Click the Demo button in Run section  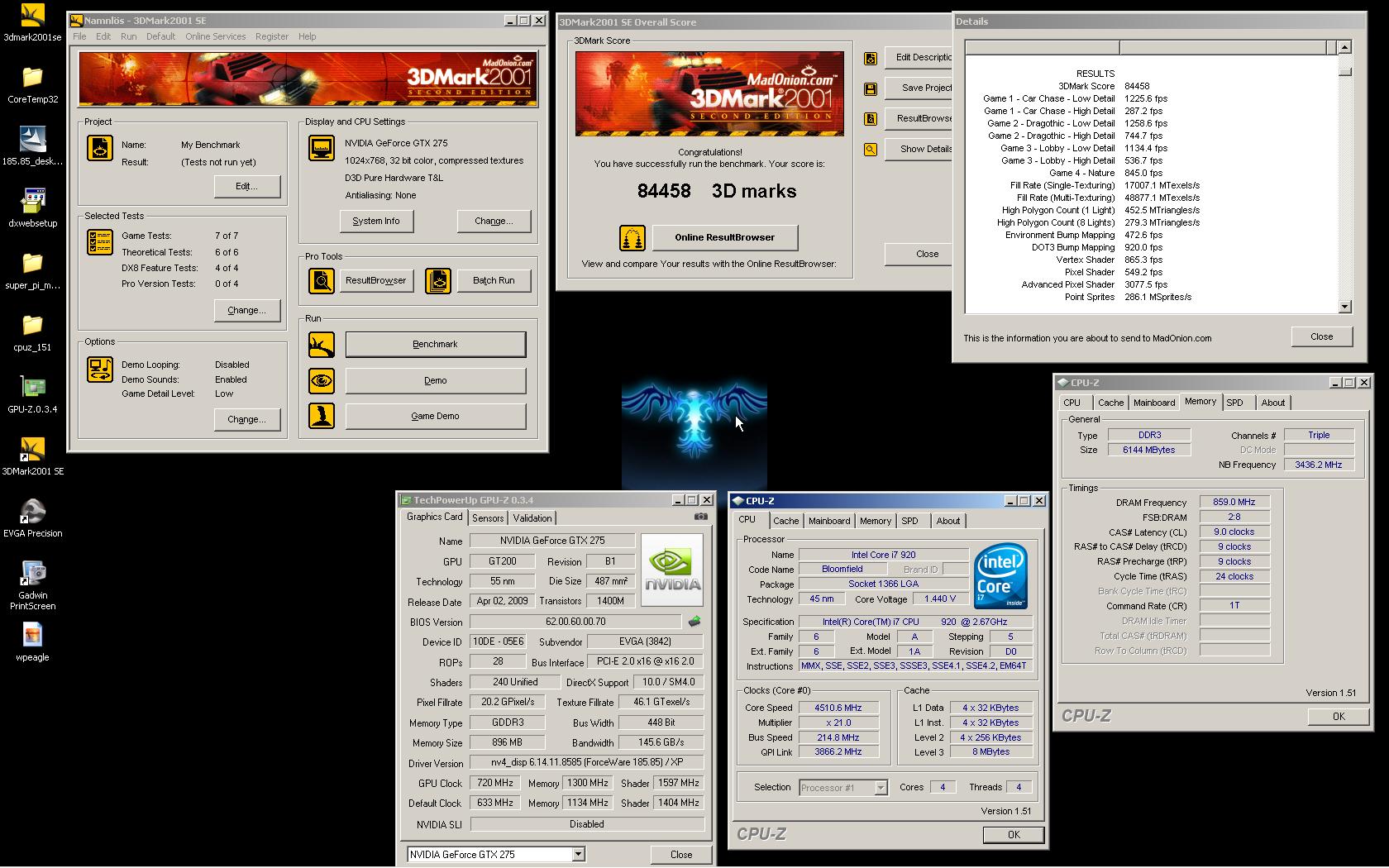pyautogui.click(x=435, y=381)
